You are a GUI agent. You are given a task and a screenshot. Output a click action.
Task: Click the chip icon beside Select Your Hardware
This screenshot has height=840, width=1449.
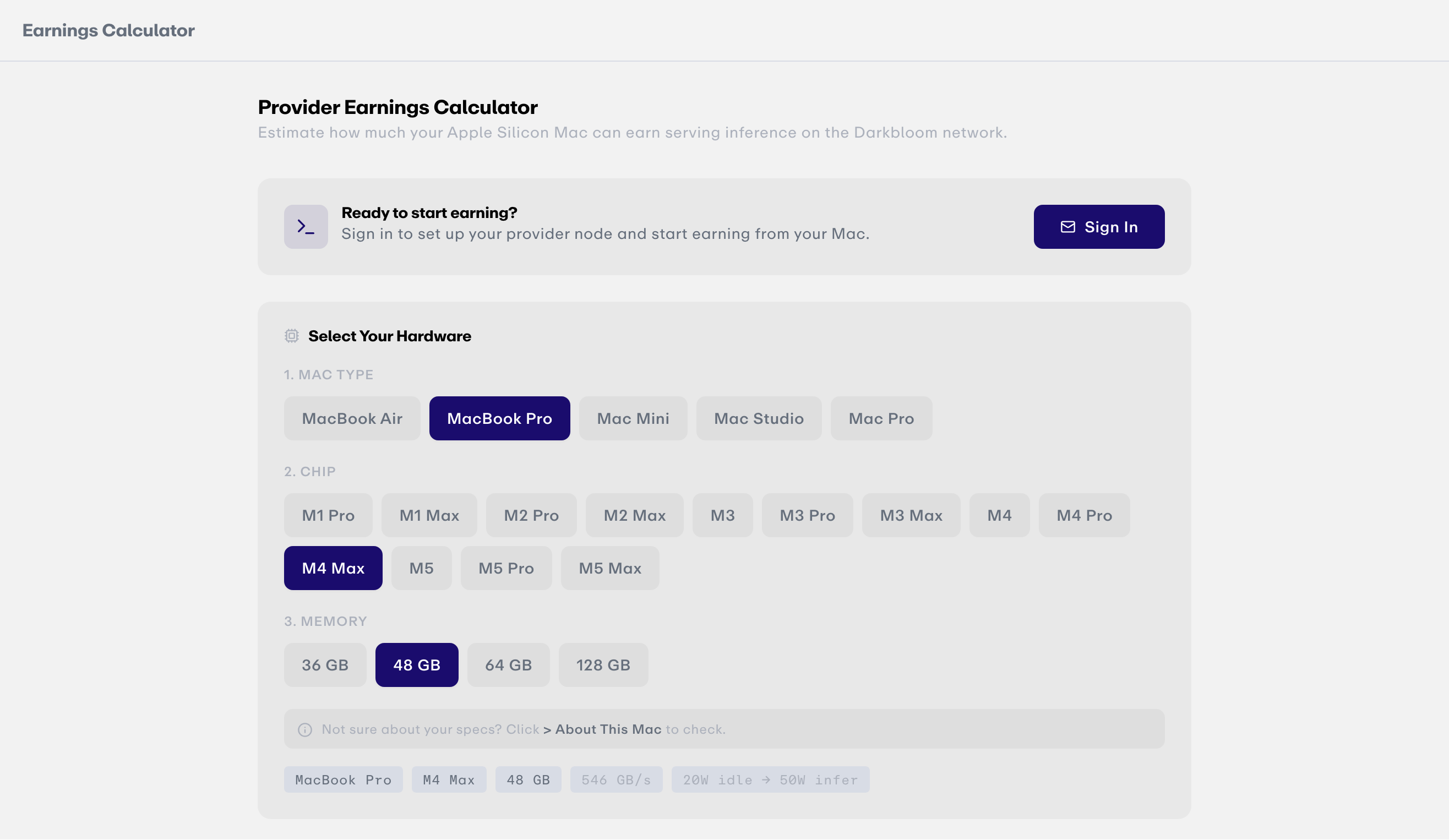pos(292,336)
